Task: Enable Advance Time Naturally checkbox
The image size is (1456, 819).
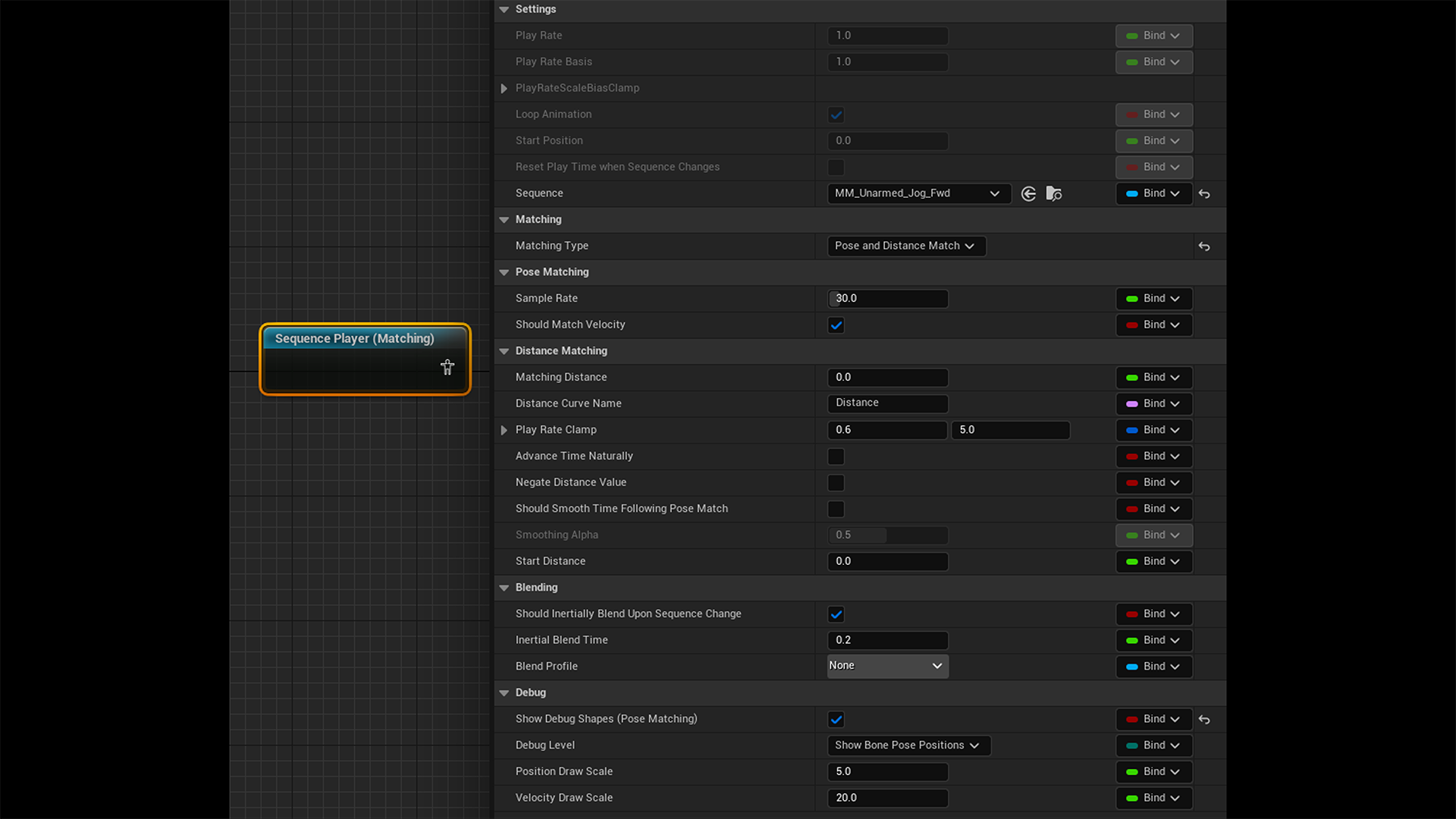Action: tap(836, 457)
